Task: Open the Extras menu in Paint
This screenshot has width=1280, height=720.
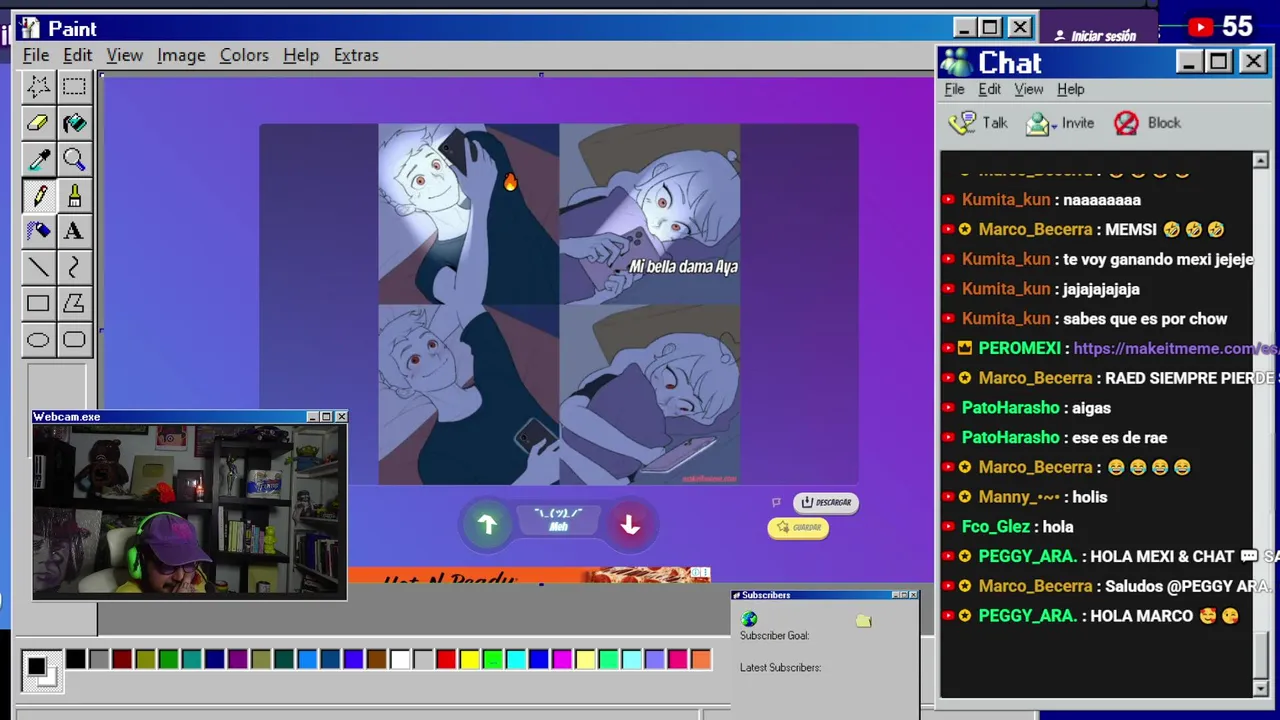Action: pyautogui.click(x=356, y=55)
